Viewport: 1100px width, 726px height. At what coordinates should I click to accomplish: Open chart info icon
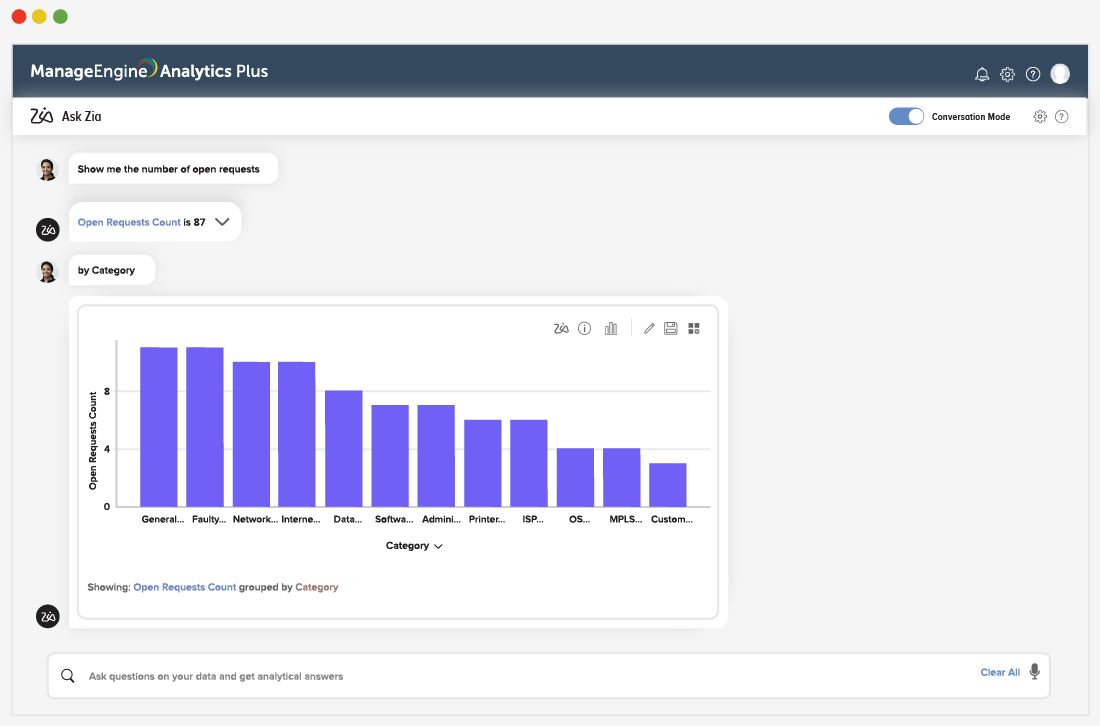pos(585,328)
